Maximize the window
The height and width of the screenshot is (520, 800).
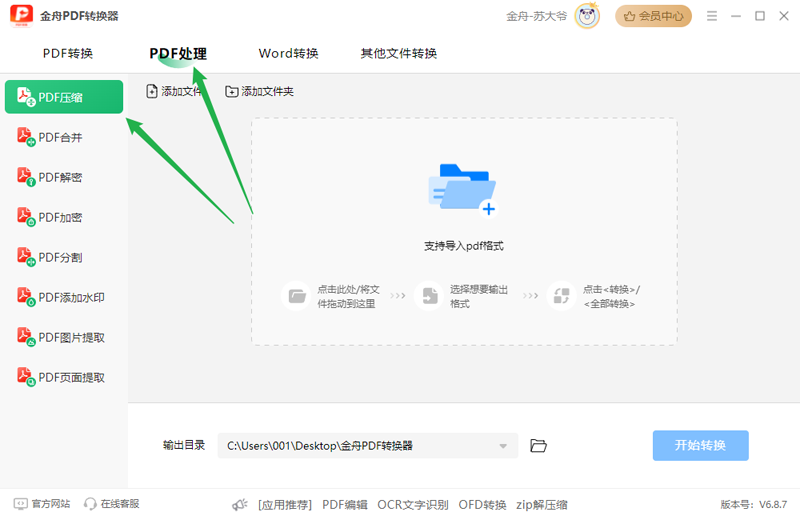coord(760,16)
